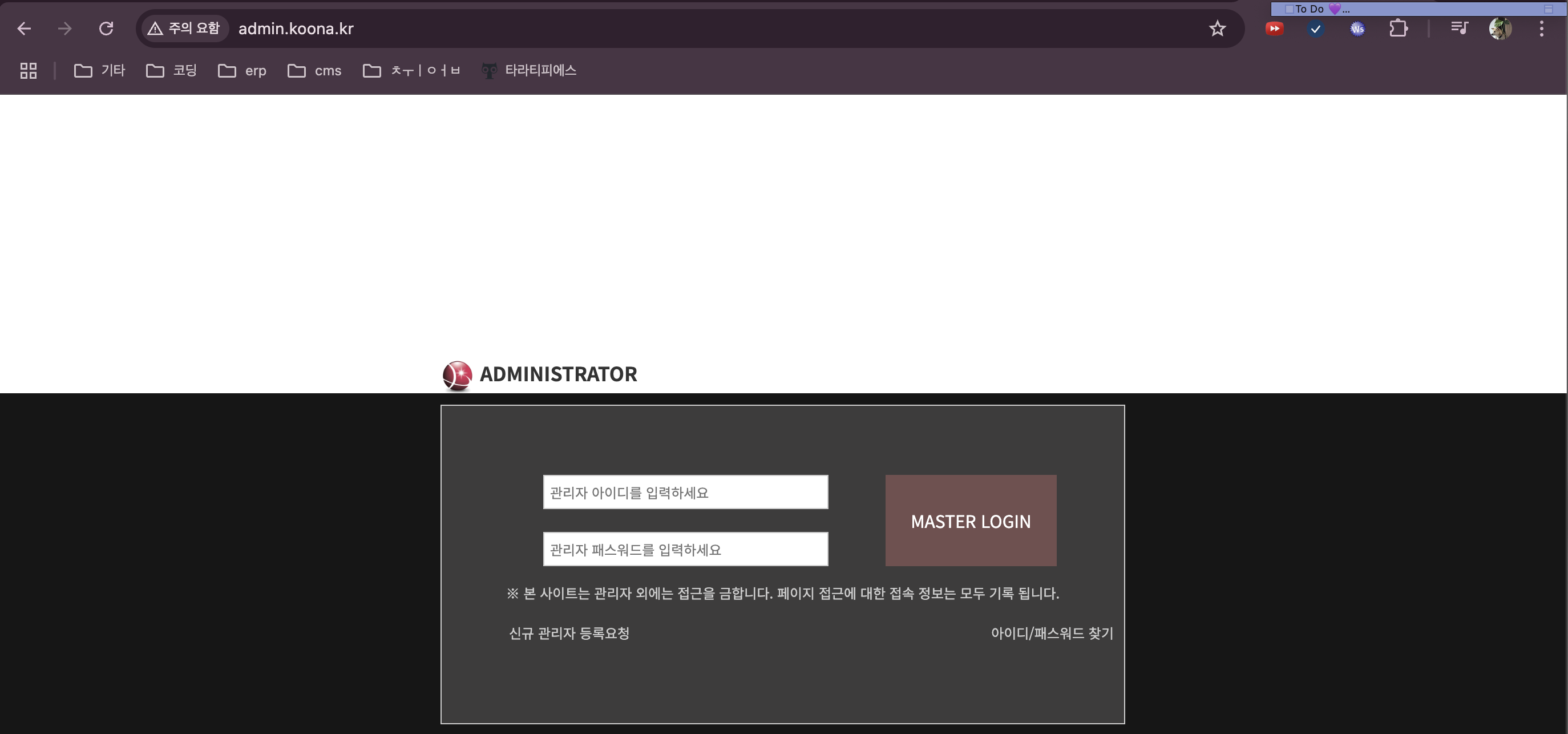Click the blue checkmark extension icon
This screenshot has height=734, width=1568.
coord(1315,29)
